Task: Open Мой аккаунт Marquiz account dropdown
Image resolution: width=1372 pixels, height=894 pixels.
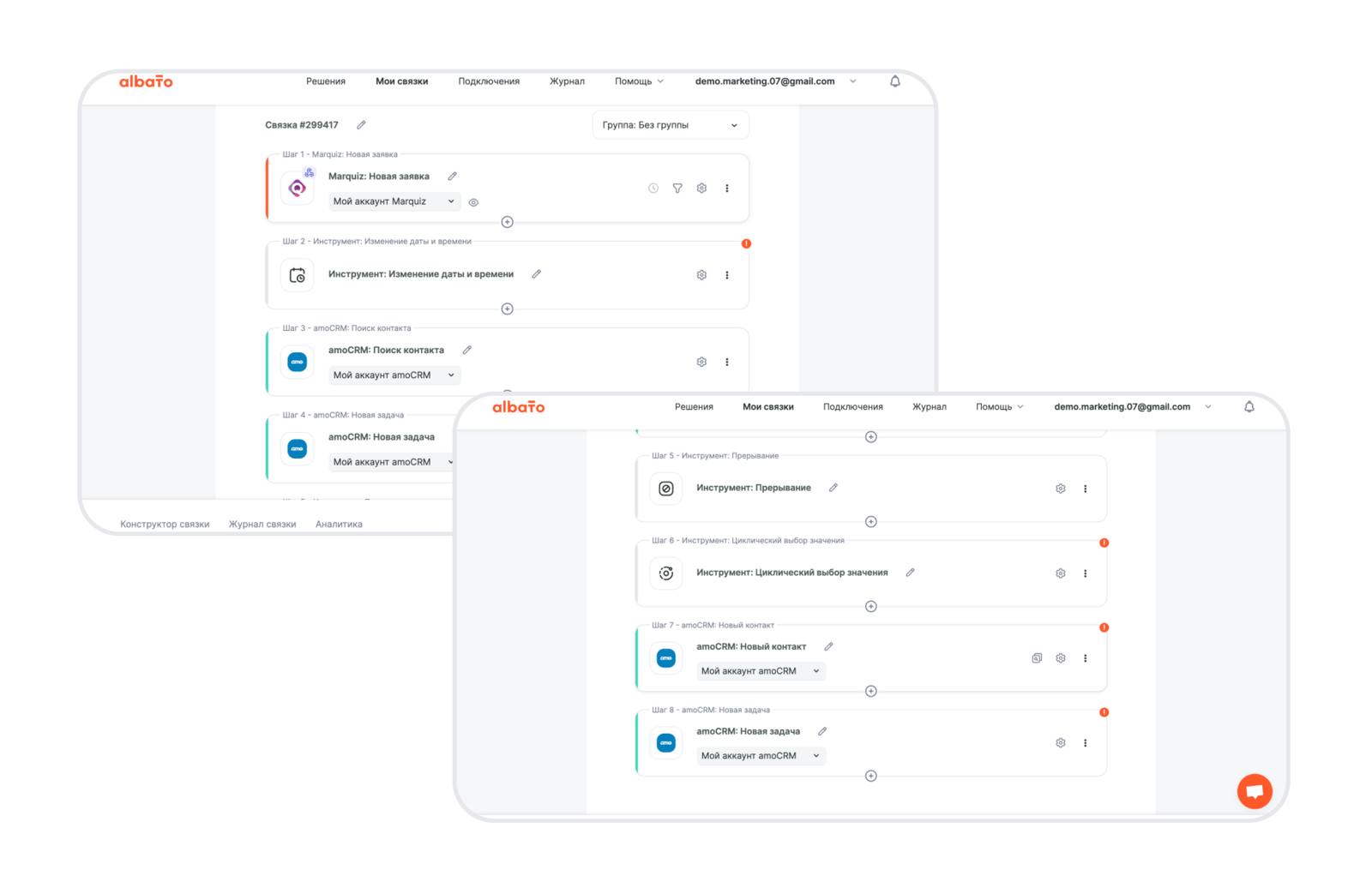Action: coord(394,201)
